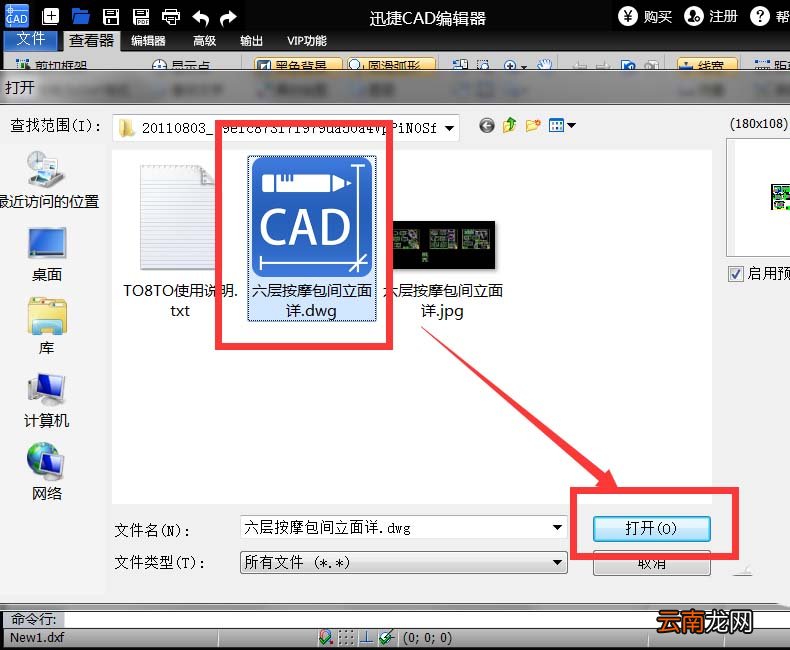This screenshot has width=790, height=650.
Task: Click the 购买 purchase button
Action: click(x=645, y=17)
